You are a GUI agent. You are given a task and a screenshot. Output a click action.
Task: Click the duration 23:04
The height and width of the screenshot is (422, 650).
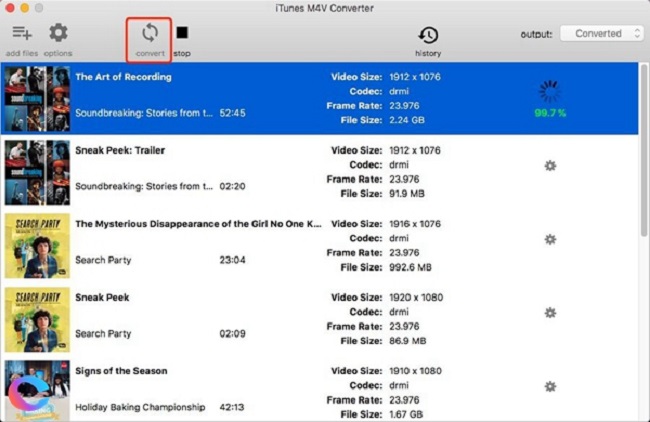[232, 260]
